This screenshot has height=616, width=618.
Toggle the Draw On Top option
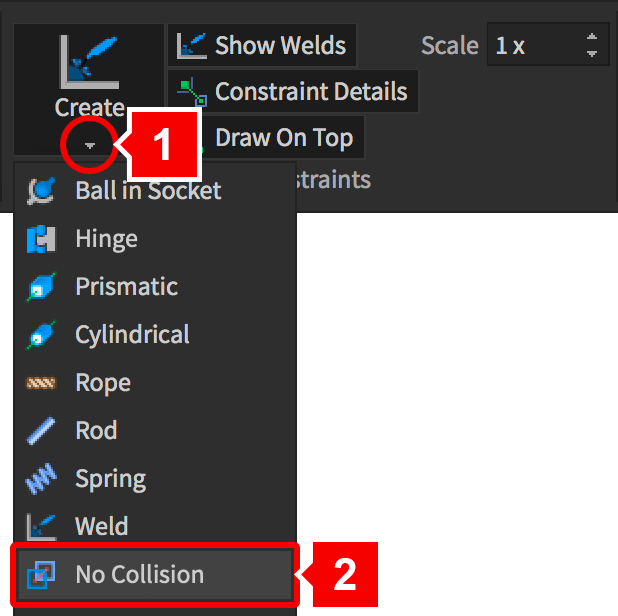point(283,137)
